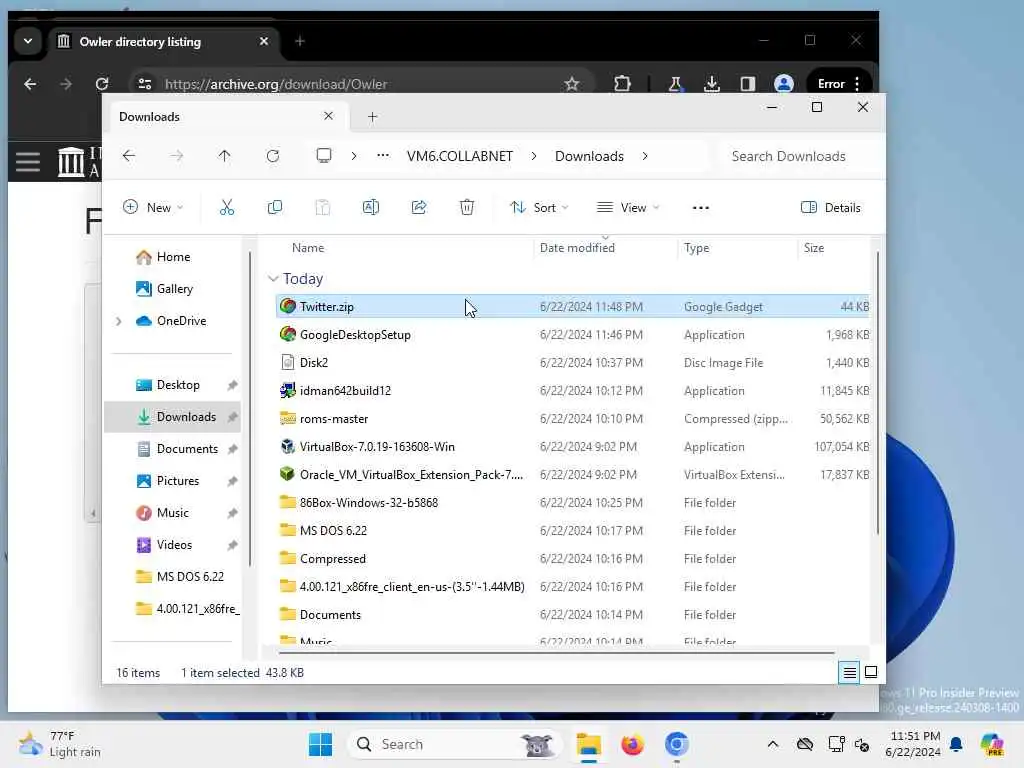
Task: Open the breadcrumb ellipsis in address bar
Action: [x=383, y=155]
